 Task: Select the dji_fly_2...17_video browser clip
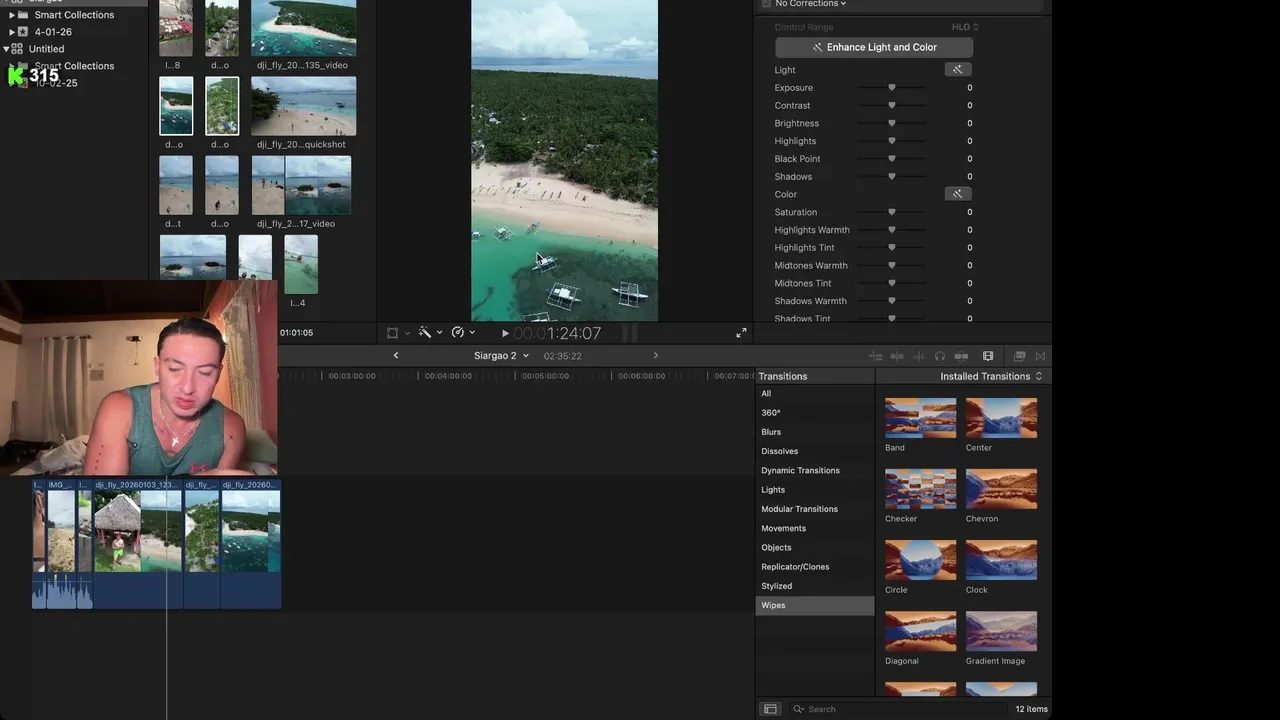(302, 185)
